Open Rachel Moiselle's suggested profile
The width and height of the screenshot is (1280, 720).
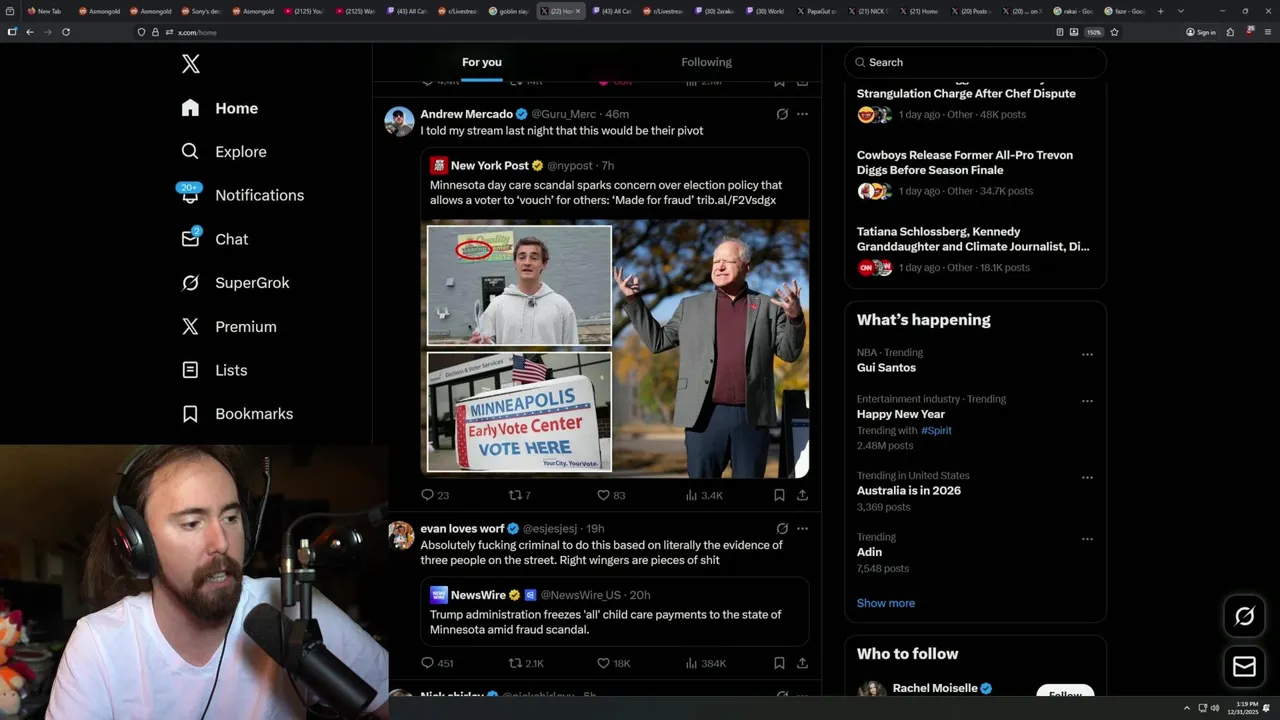[x=934, y=689]
